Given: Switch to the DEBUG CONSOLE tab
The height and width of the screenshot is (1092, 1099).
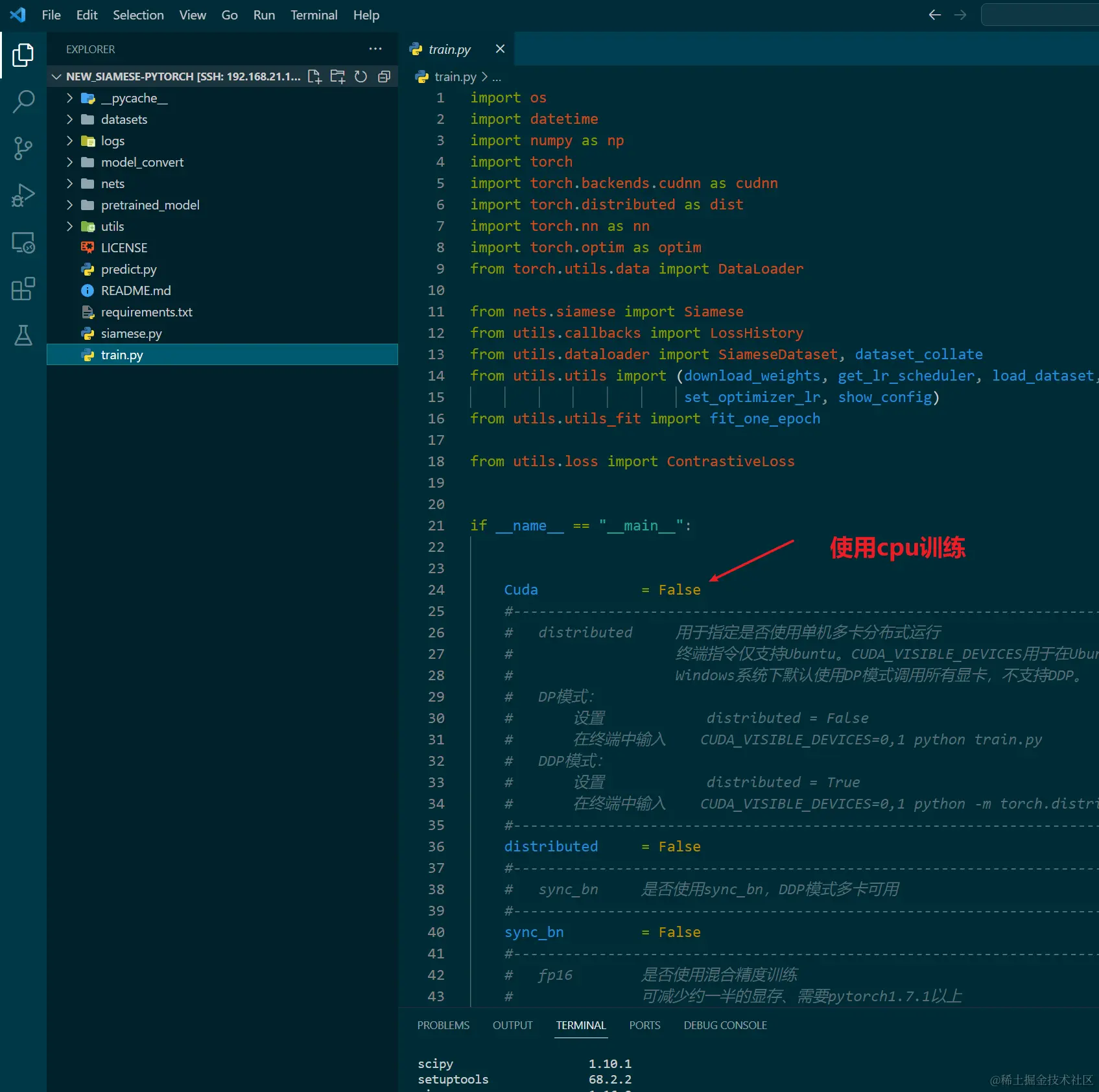Looking at the screenshot, I should pyautogui.click(x=726, y=1025).
